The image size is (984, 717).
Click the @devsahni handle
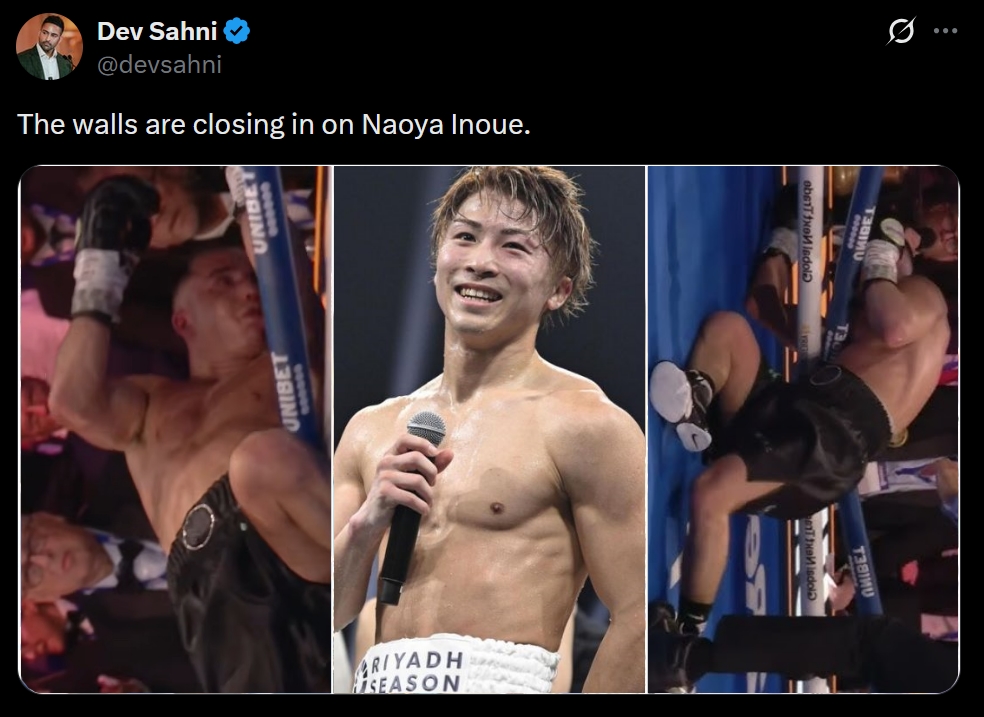pyautogui.click(x=159, y=65)
